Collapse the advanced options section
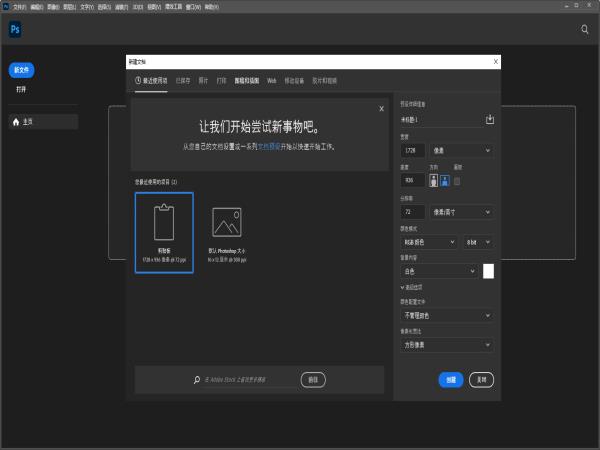Viewport: 600px width, 450px height. pos(411,287)
